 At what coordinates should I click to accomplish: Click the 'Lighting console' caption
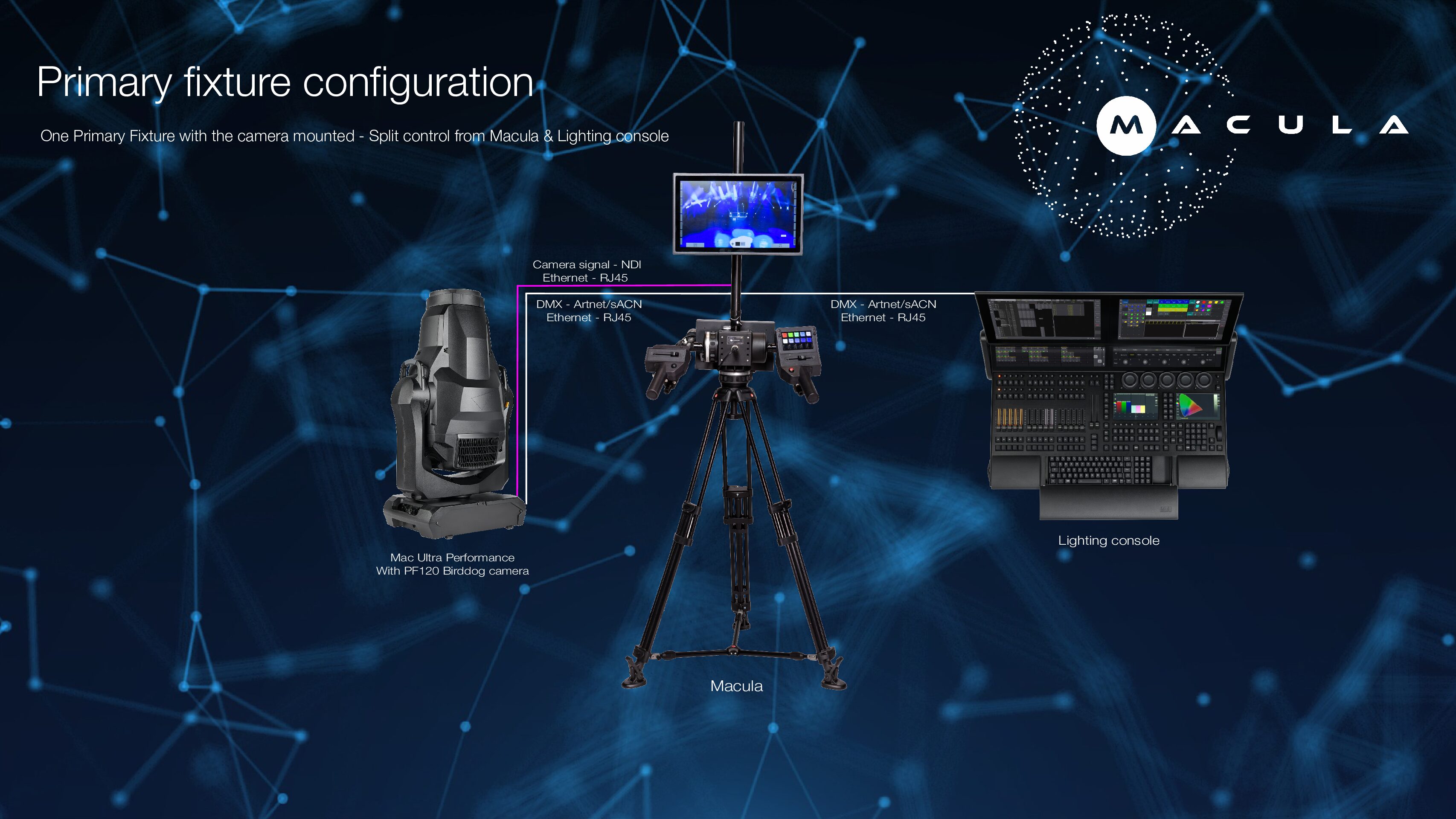pyautogui.click(x=1108, y=540)
